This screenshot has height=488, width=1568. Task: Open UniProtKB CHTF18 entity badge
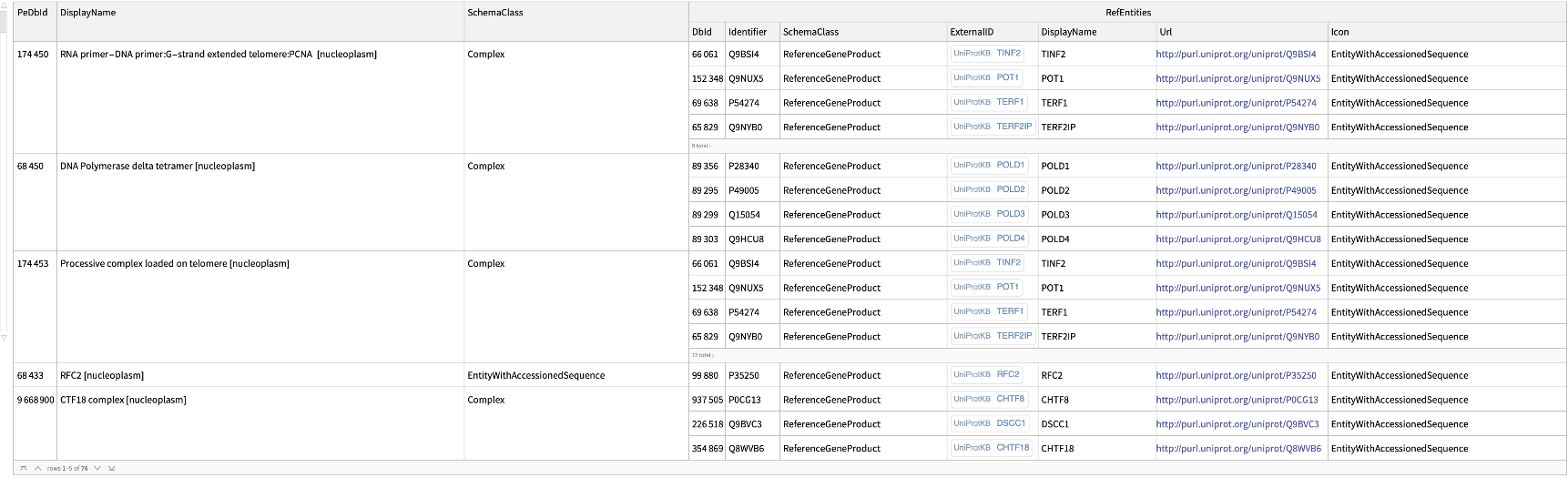[992, 448]
